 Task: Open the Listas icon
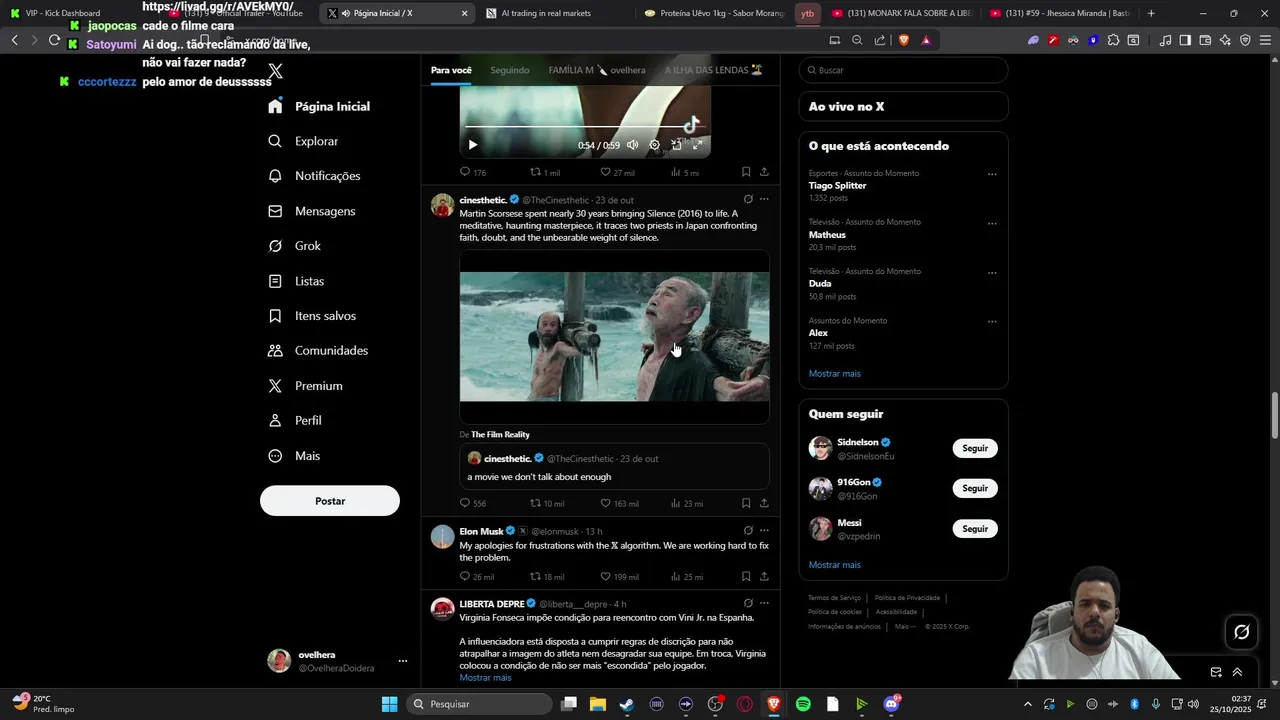(x=275, y=281)
